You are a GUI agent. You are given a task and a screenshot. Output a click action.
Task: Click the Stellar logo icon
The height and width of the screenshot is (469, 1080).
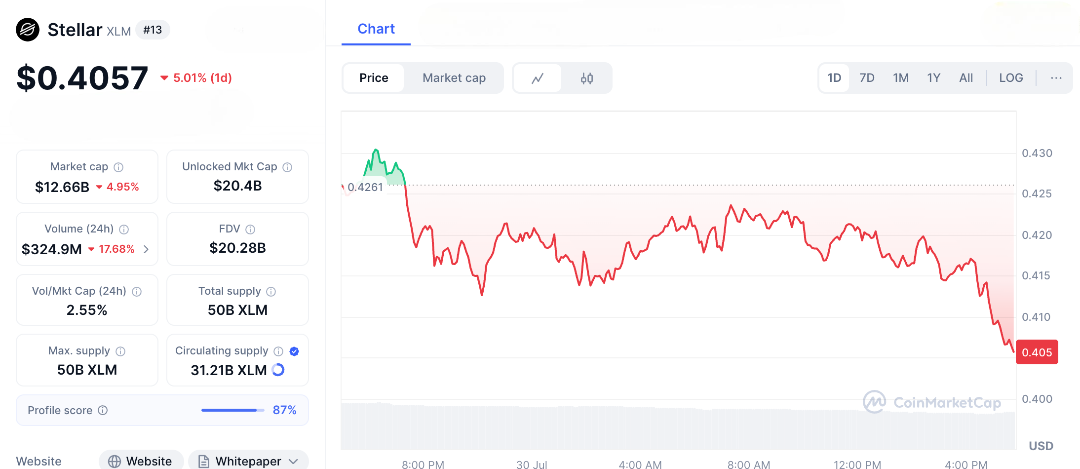(x=27, y=30)
